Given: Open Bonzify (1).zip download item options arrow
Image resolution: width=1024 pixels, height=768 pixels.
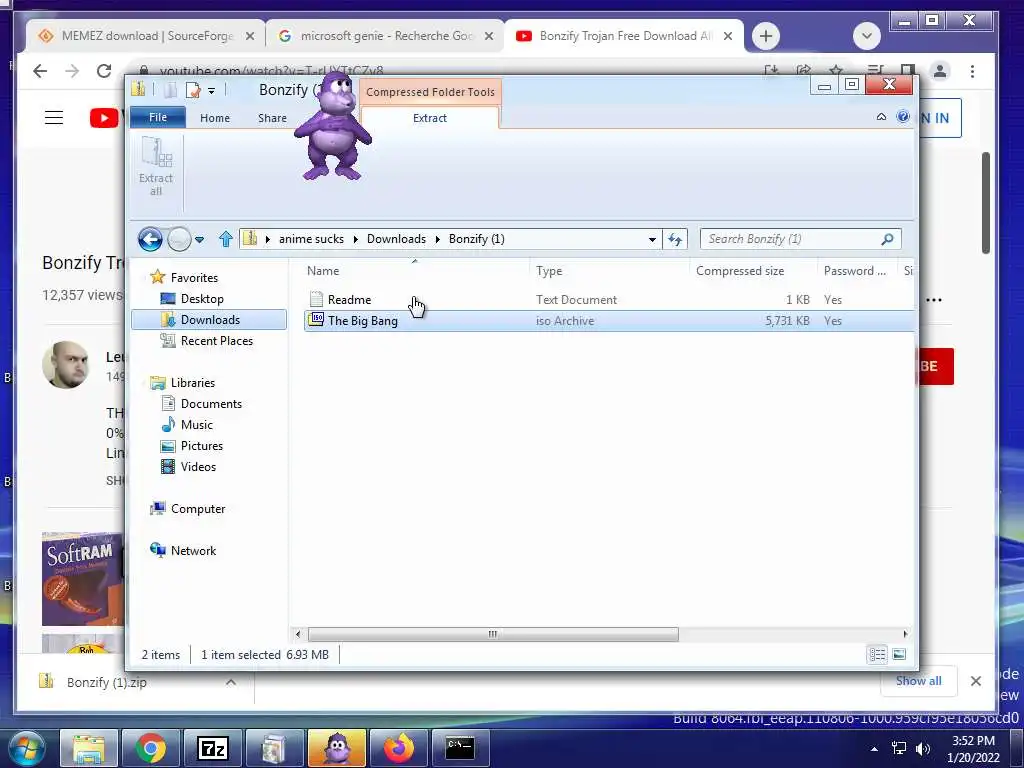Looking at the screenshot, I should click(231, 682).
